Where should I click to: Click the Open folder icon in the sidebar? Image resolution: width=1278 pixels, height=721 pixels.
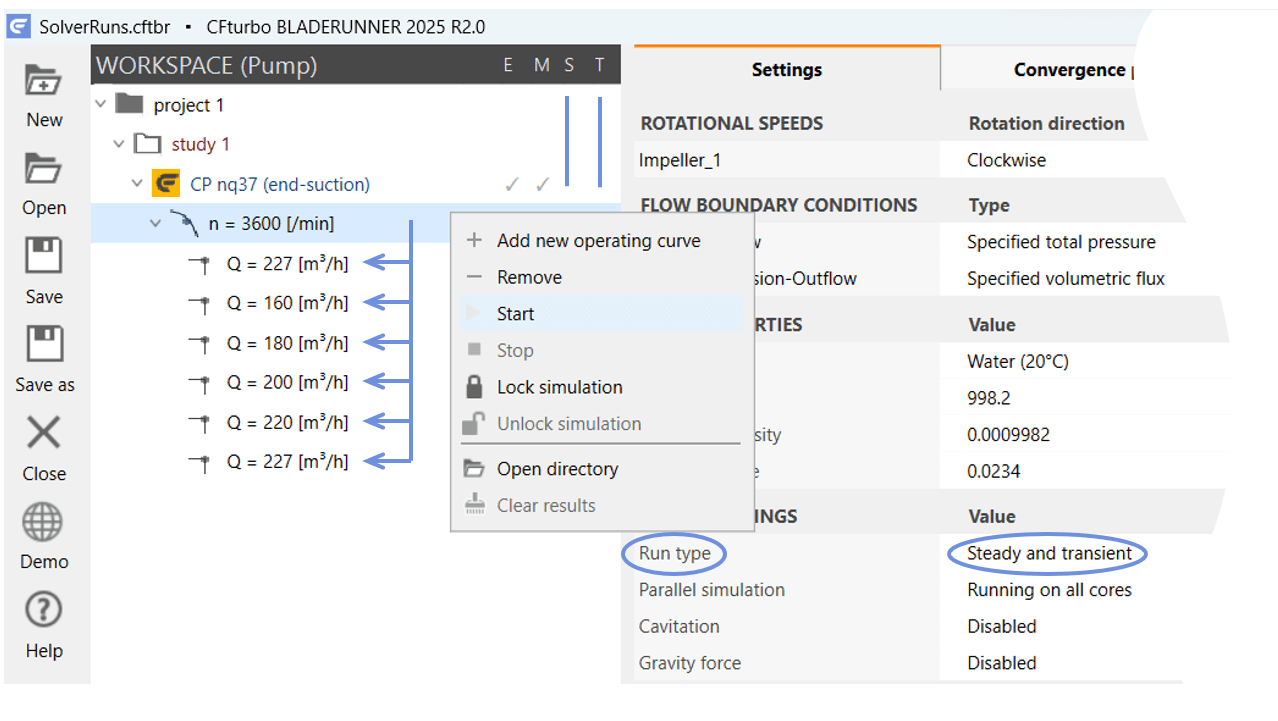(x=44, y=169)
